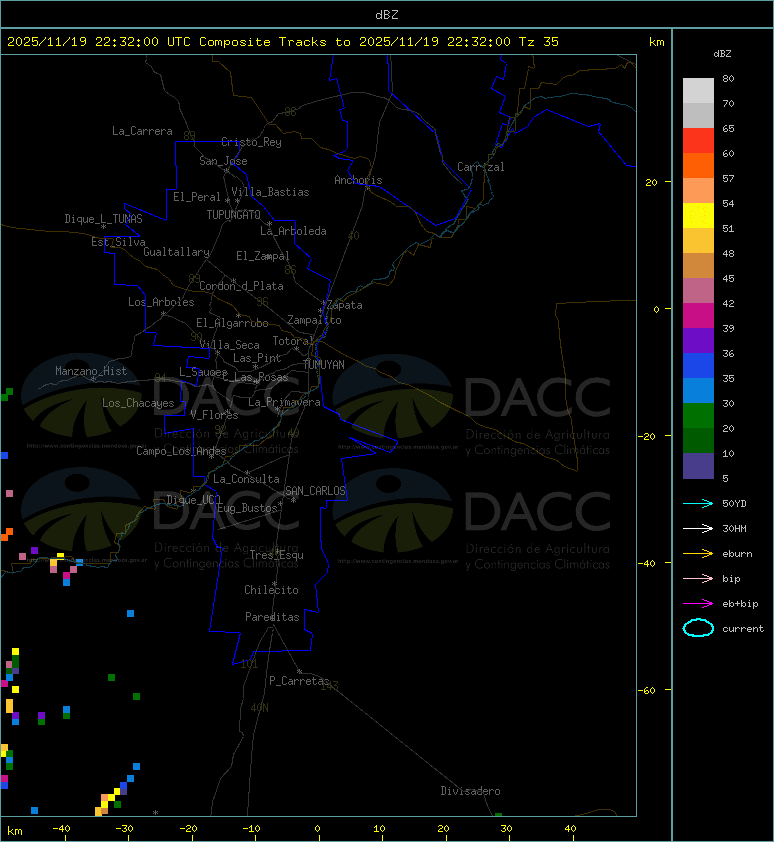Click the 20 km vertical axis tick

pos(651,182)
